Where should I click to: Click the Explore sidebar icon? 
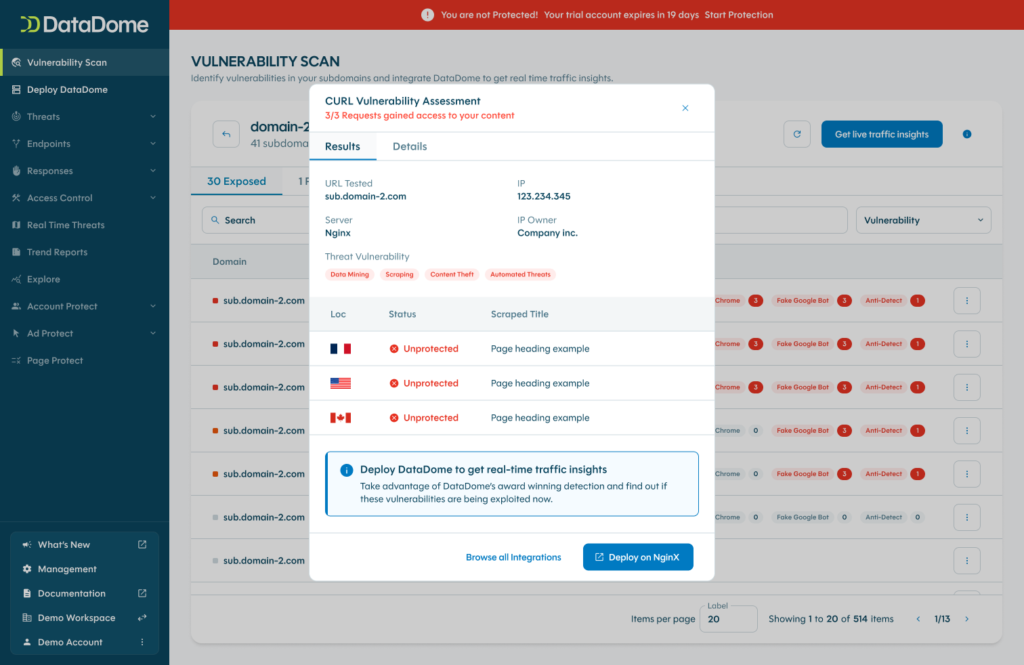tap(16, 279)
